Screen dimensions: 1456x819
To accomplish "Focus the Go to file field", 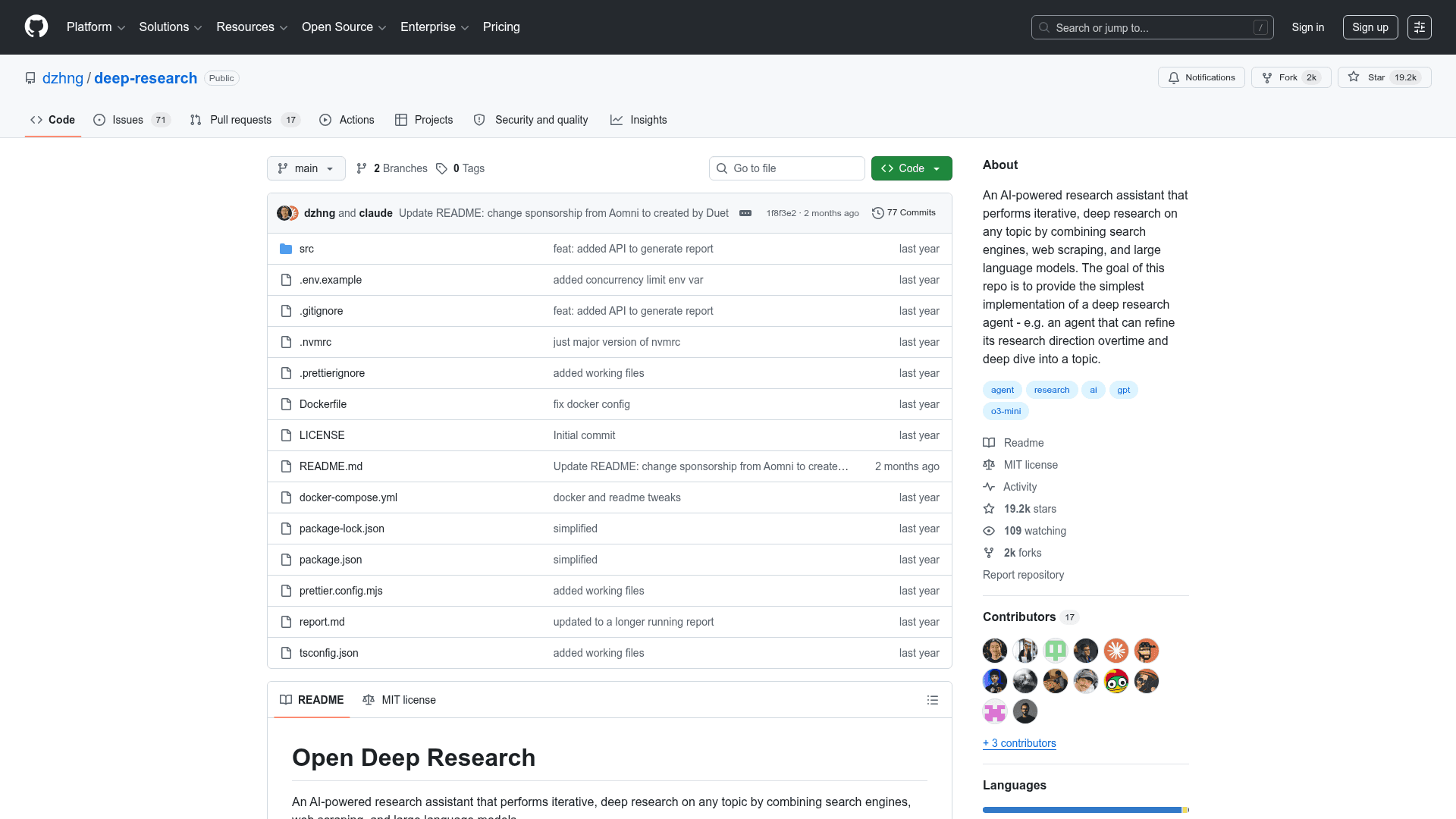I will pos(787,168).
